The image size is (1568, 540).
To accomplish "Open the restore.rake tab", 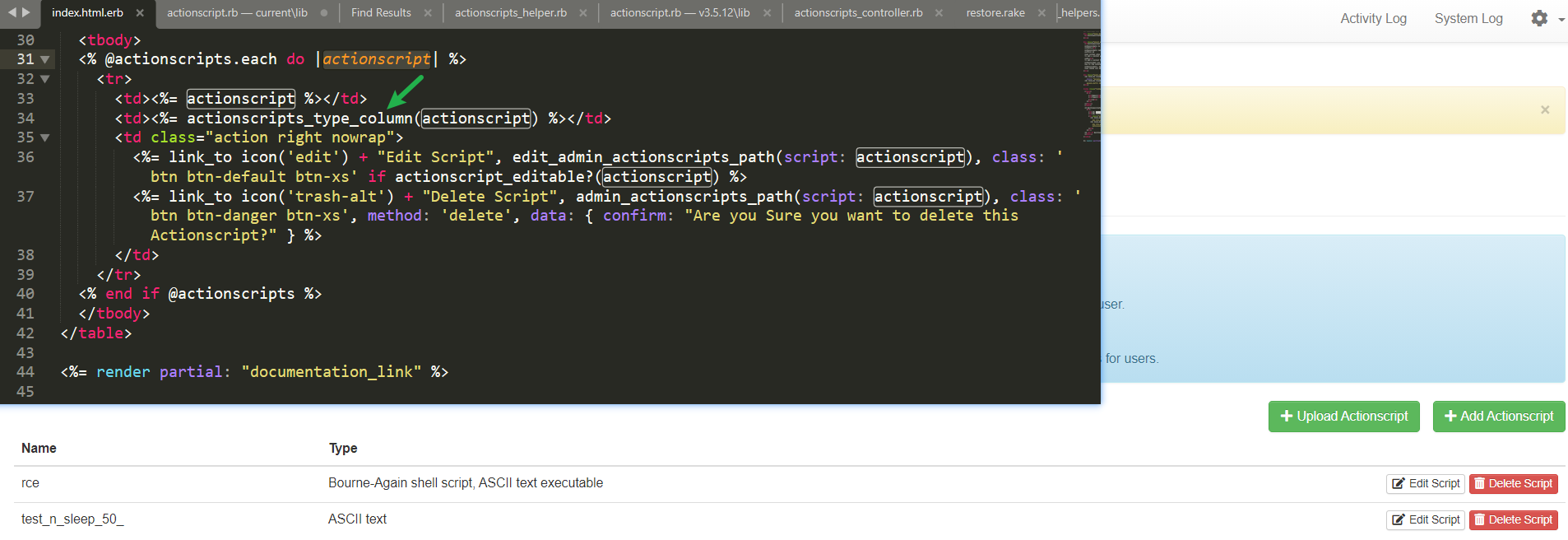I will pos(995,13).
